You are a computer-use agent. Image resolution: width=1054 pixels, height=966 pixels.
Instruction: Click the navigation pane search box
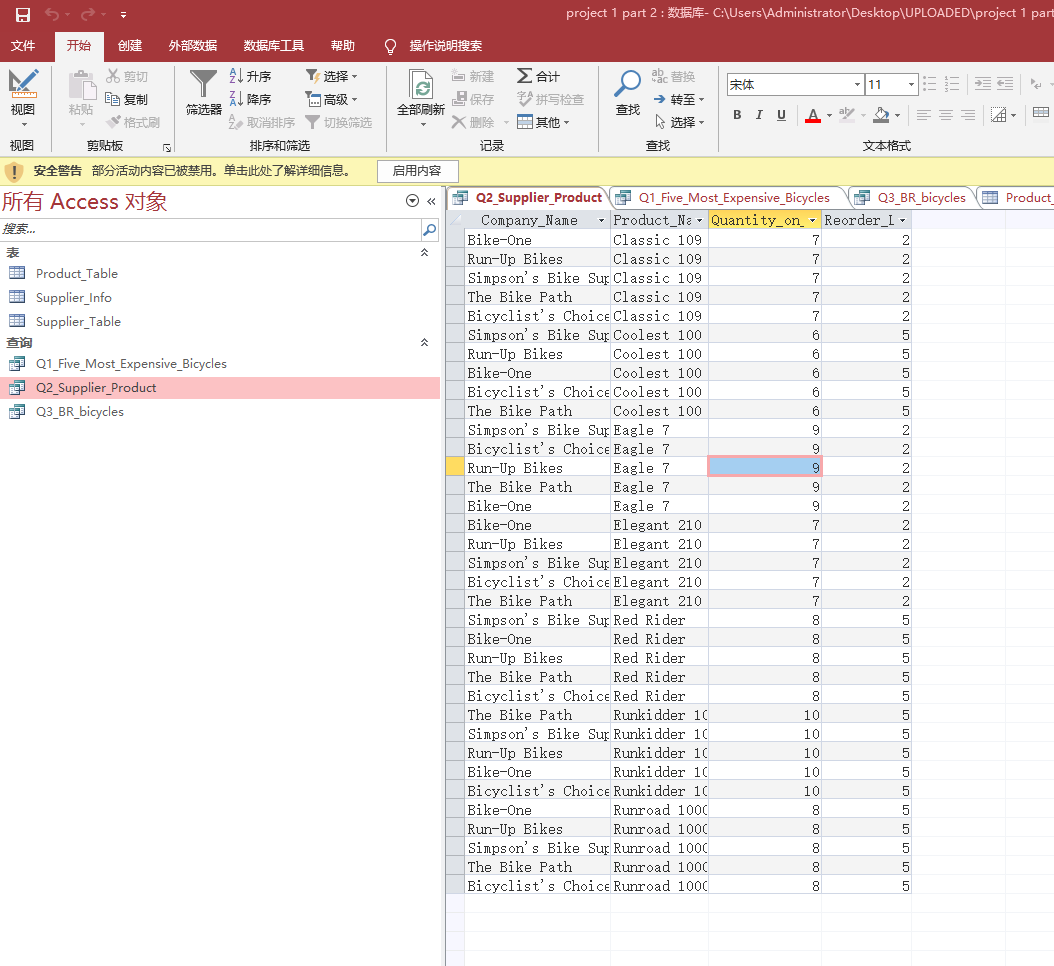pyautogui.click(x=210, y=229)
